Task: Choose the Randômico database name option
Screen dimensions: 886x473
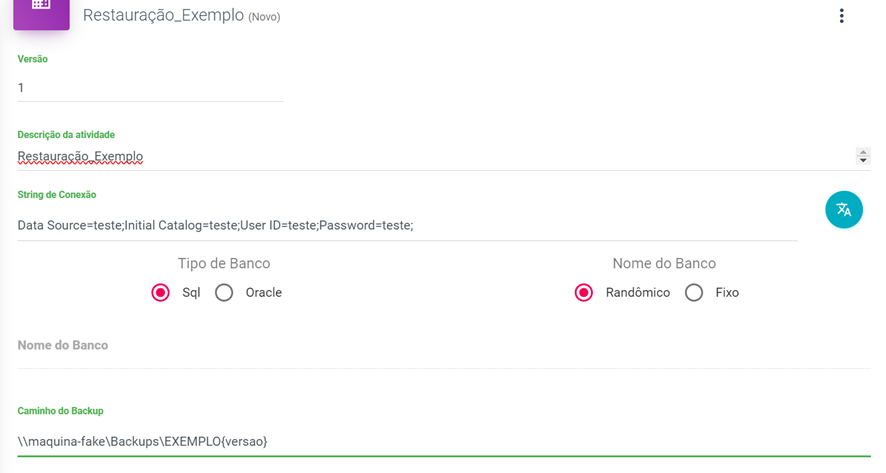Action: coord(584,293)
